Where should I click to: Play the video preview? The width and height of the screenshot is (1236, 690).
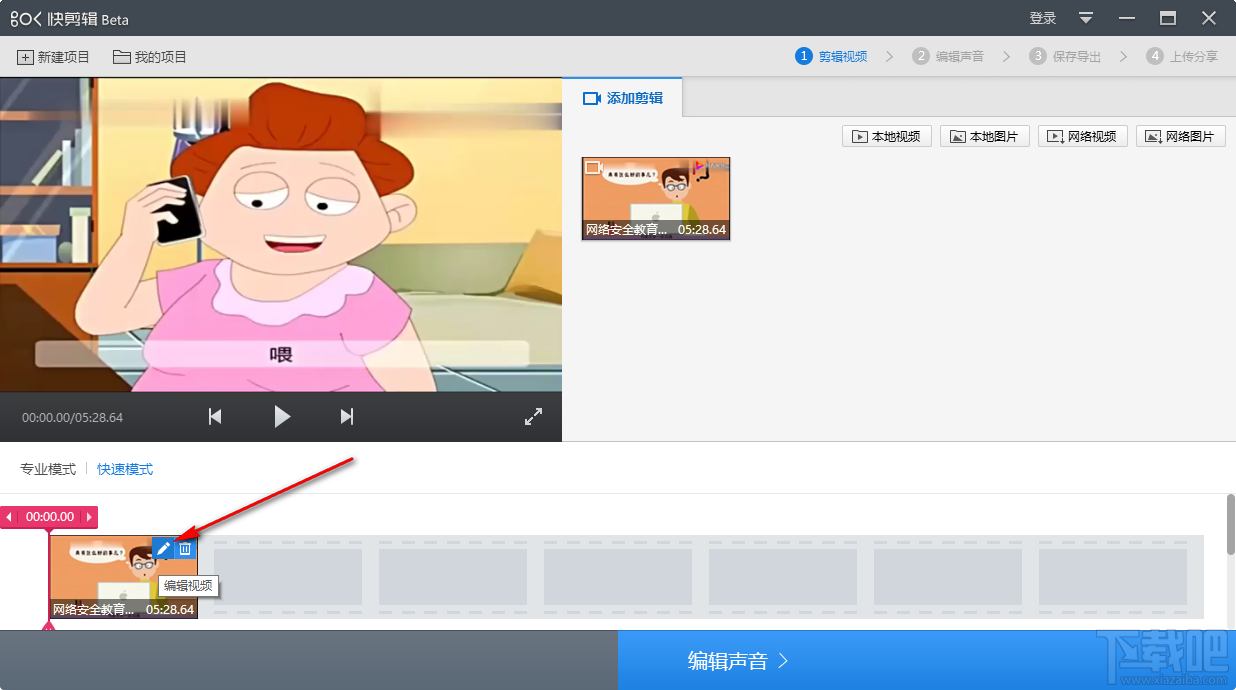click(x=282, y=417)
